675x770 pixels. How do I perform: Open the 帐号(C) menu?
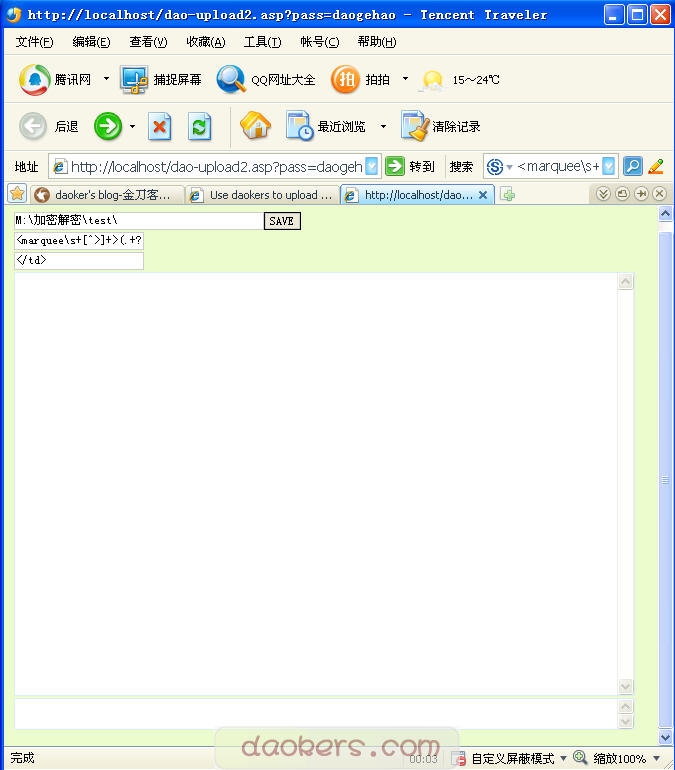tap(320, 42)
